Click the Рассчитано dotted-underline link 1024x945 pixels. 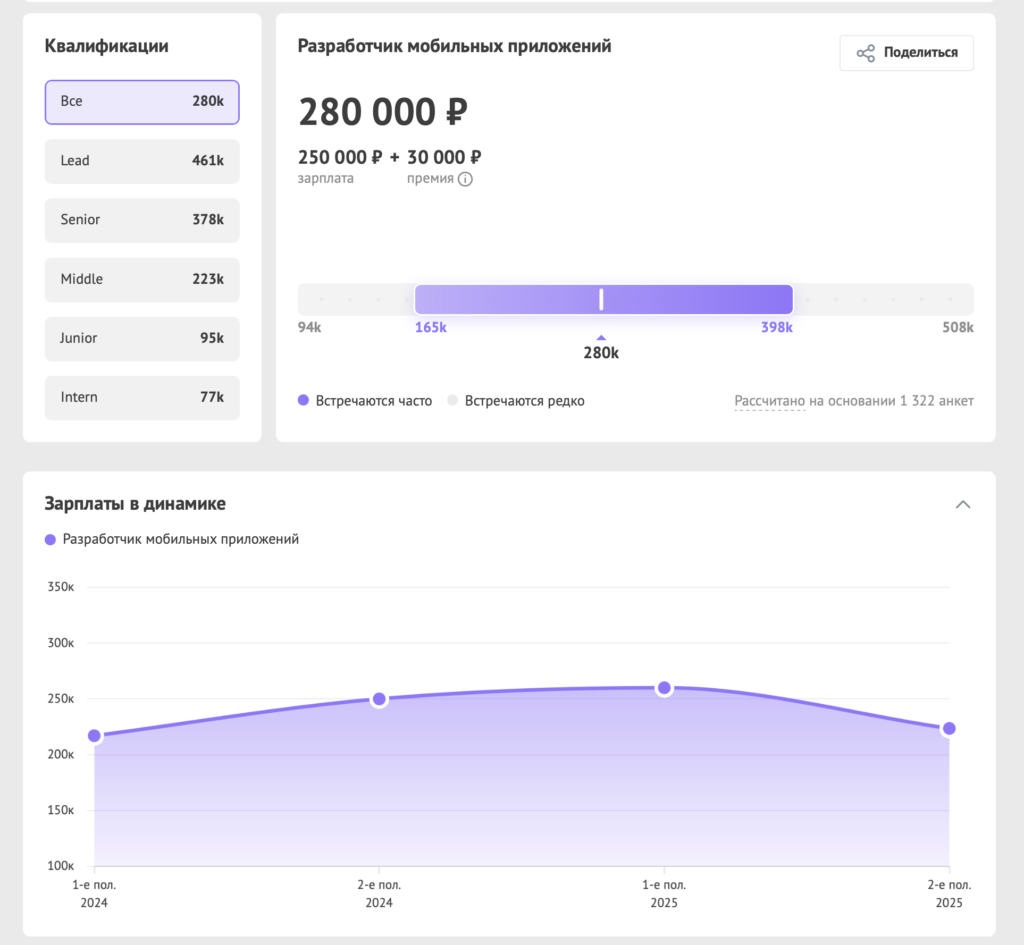769,401
